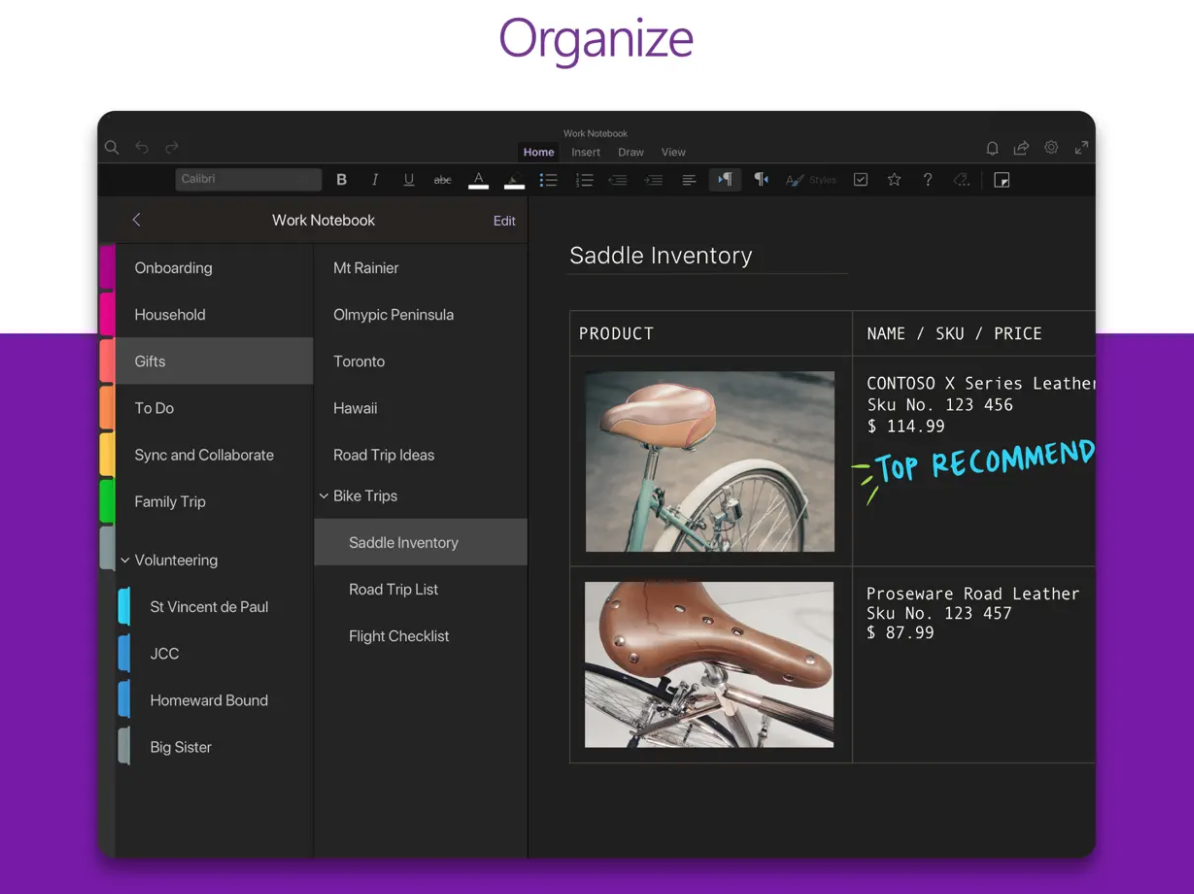Switch to the Insert tab
This screenshot has height=894, width=1194.
(x=586, y=153)
